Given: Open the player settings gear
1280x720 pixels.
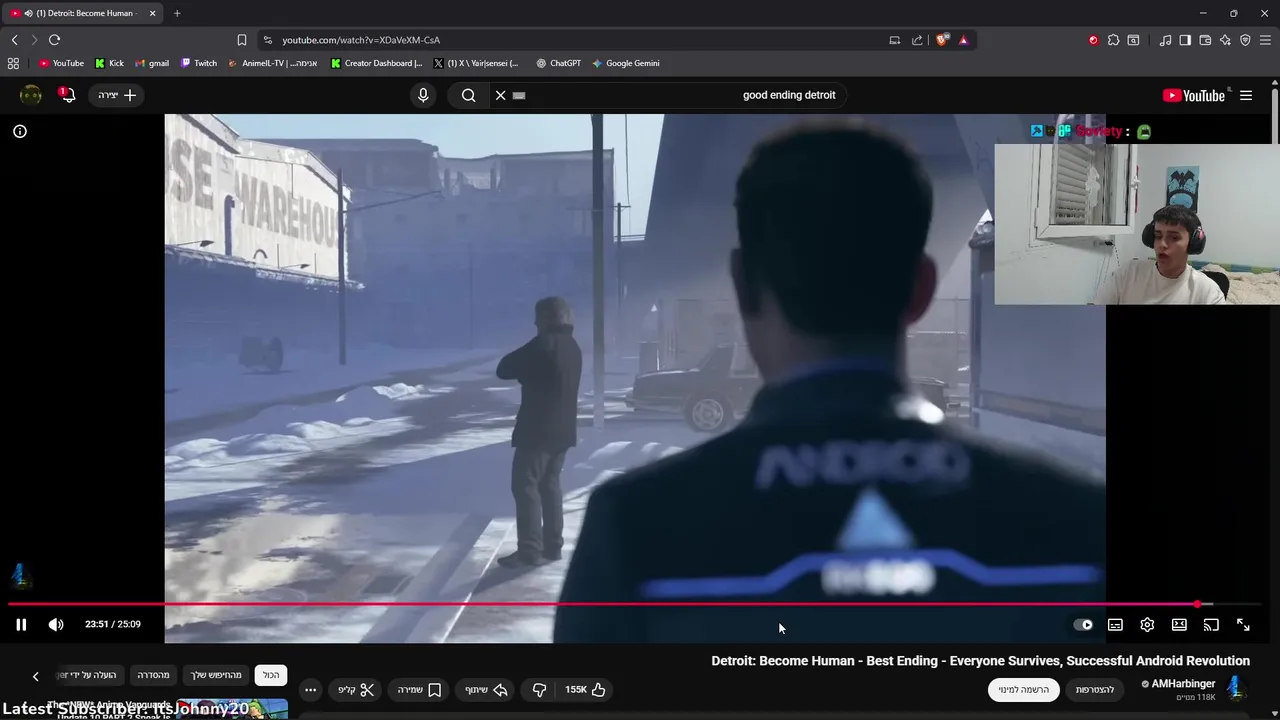Looking at the screenshot, I should pos(1147,625).
